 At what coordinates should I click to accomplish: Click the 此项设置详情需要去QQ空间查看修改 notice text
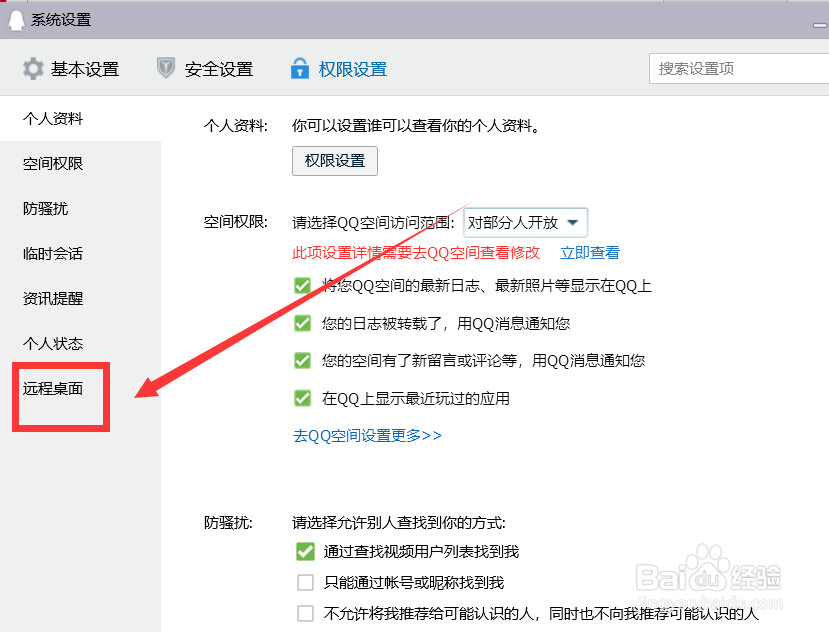pos(416,253)
